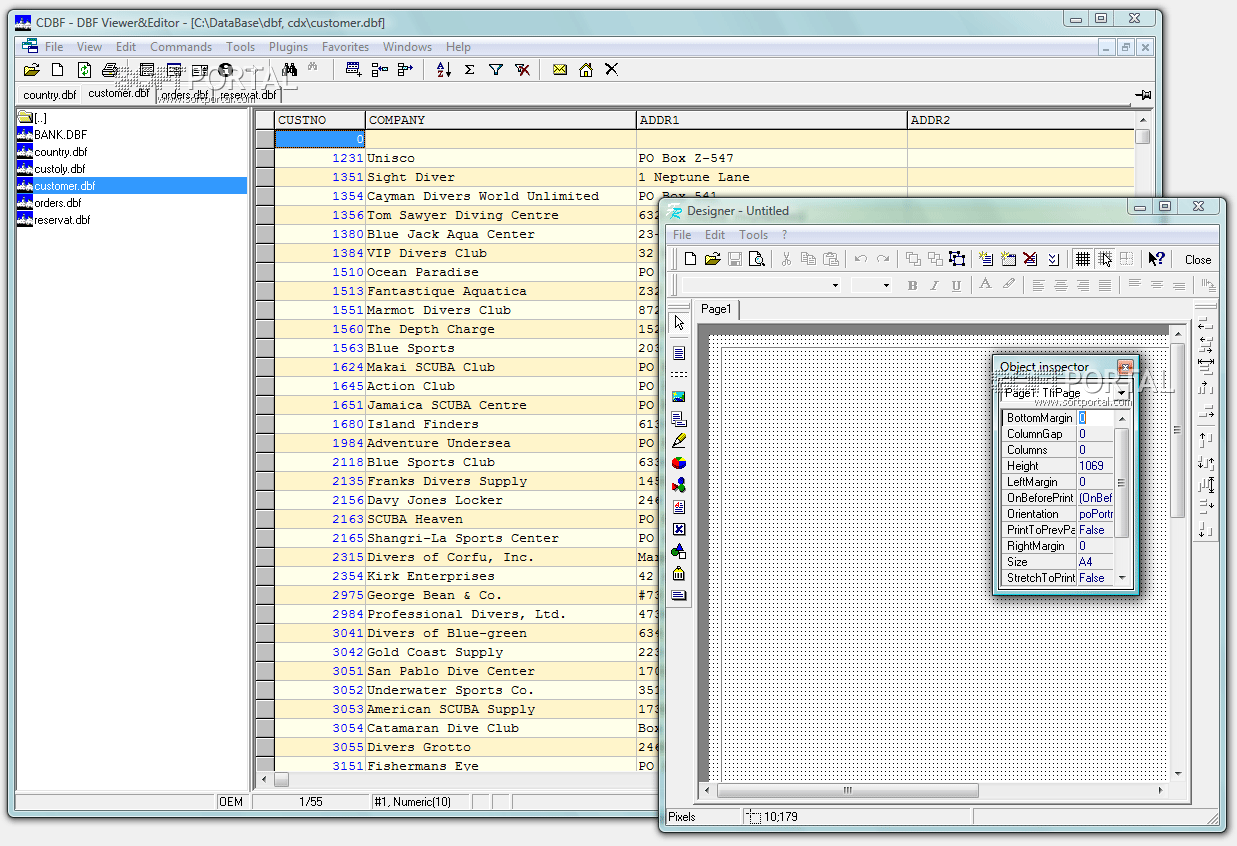Toggle underline text formatting
This screenshot has width=1237, height=846.
tap(956, 285)
